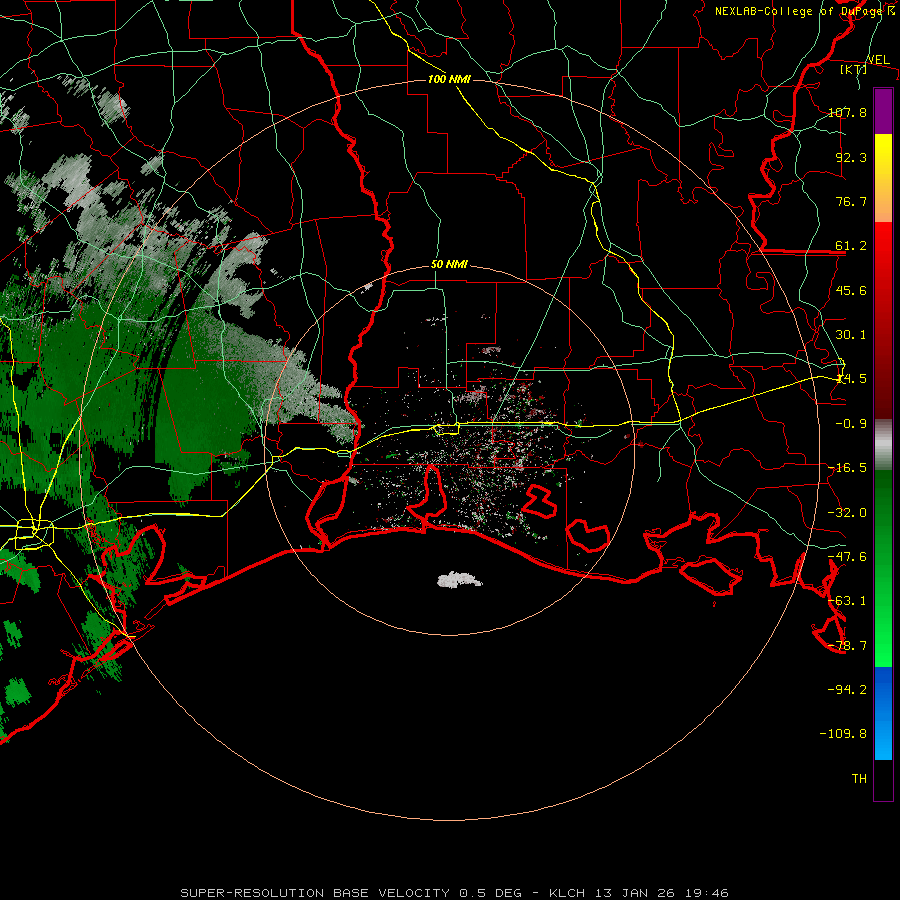This screenshot has width=900, height=900.
Task: Click the "50 NMI" range ring label
Action: coord(449,265)
